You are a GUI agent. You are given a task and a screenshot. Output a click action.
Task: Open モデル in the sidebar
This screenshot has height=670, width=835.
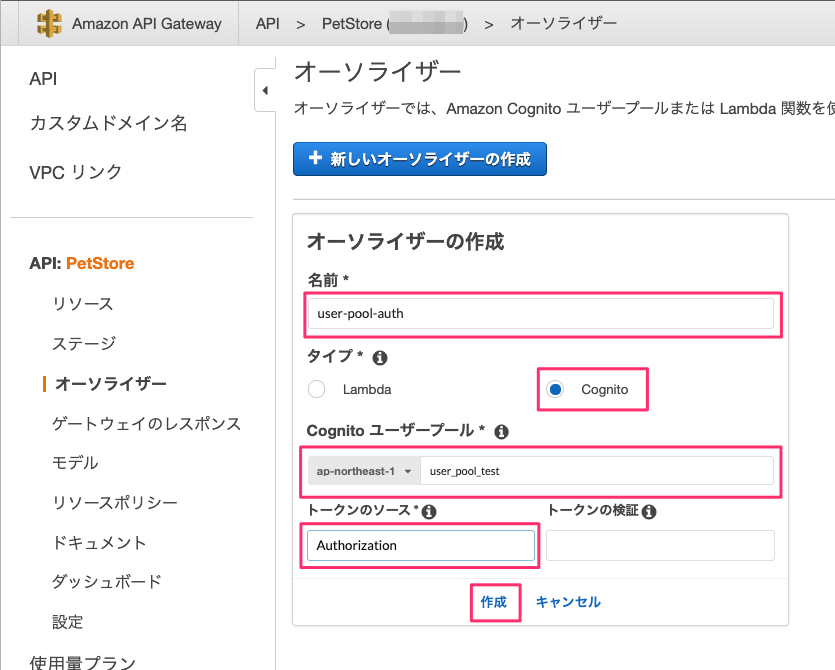pyautogui.click(x=75, y=463)
